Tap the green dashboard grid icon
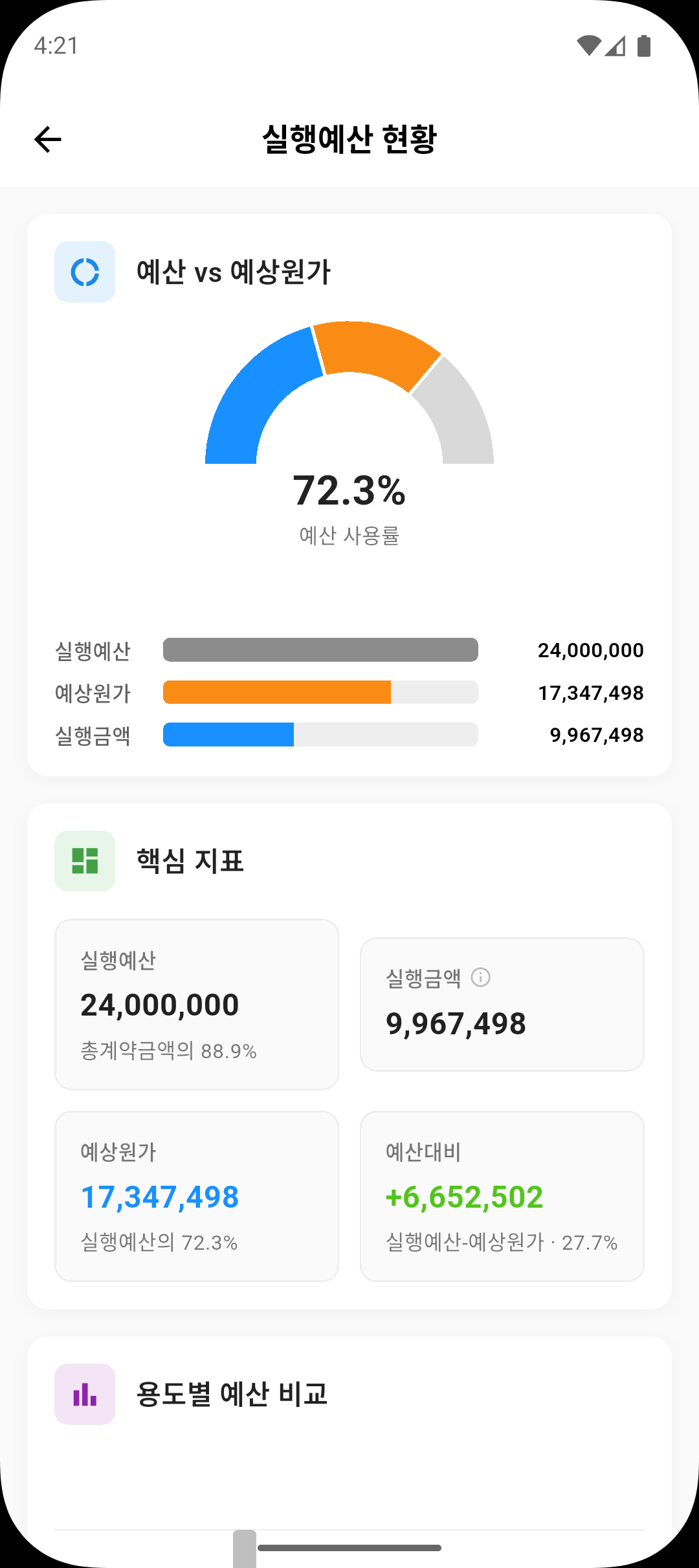This screenshot has width=699, height=1568. point(85,861)
